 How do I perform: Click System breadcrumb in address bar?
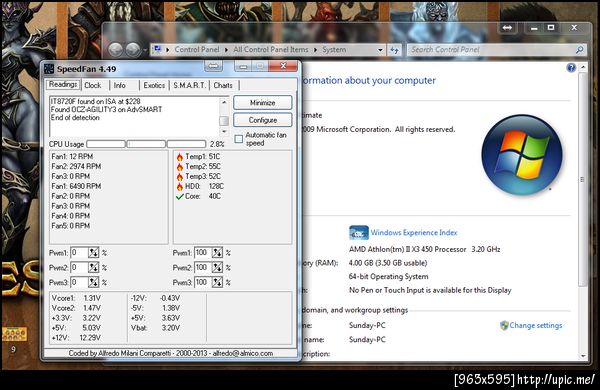tap(334, 49)
